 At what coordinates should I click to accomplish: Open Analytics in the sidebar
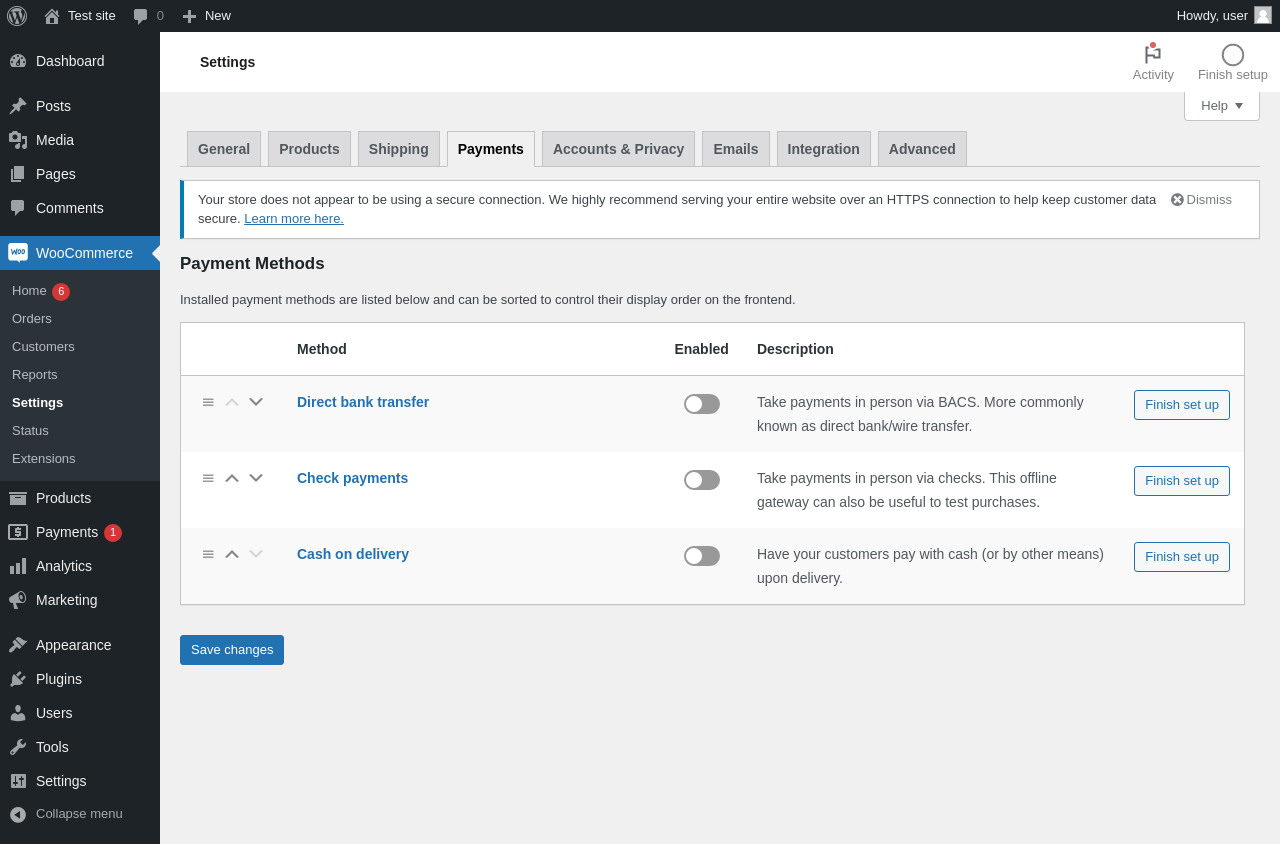[64, 566]
